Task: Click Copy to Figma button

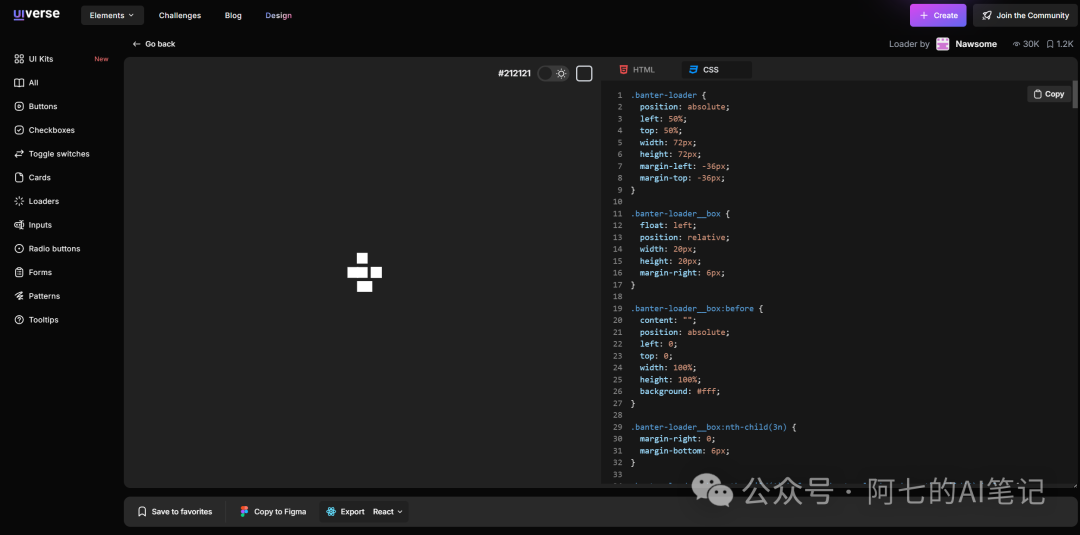Action: (272, 512)
